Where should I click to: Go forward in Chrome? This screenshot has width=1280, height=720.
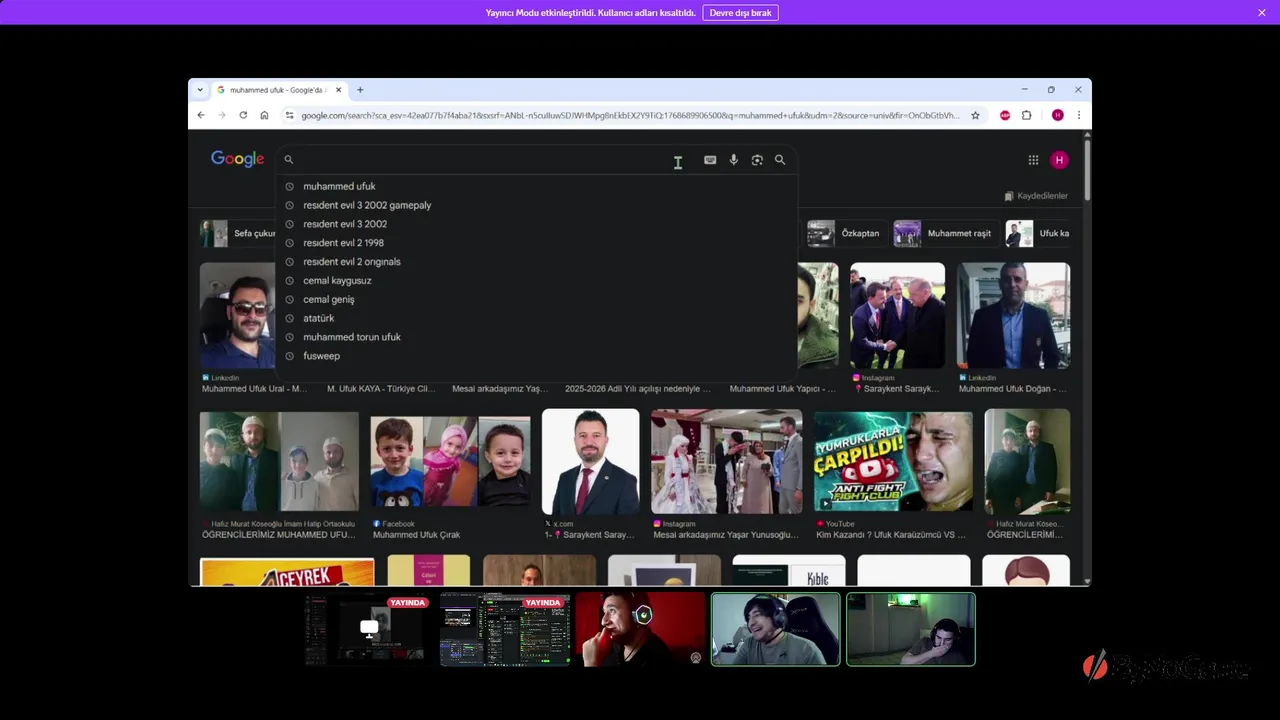222,115
